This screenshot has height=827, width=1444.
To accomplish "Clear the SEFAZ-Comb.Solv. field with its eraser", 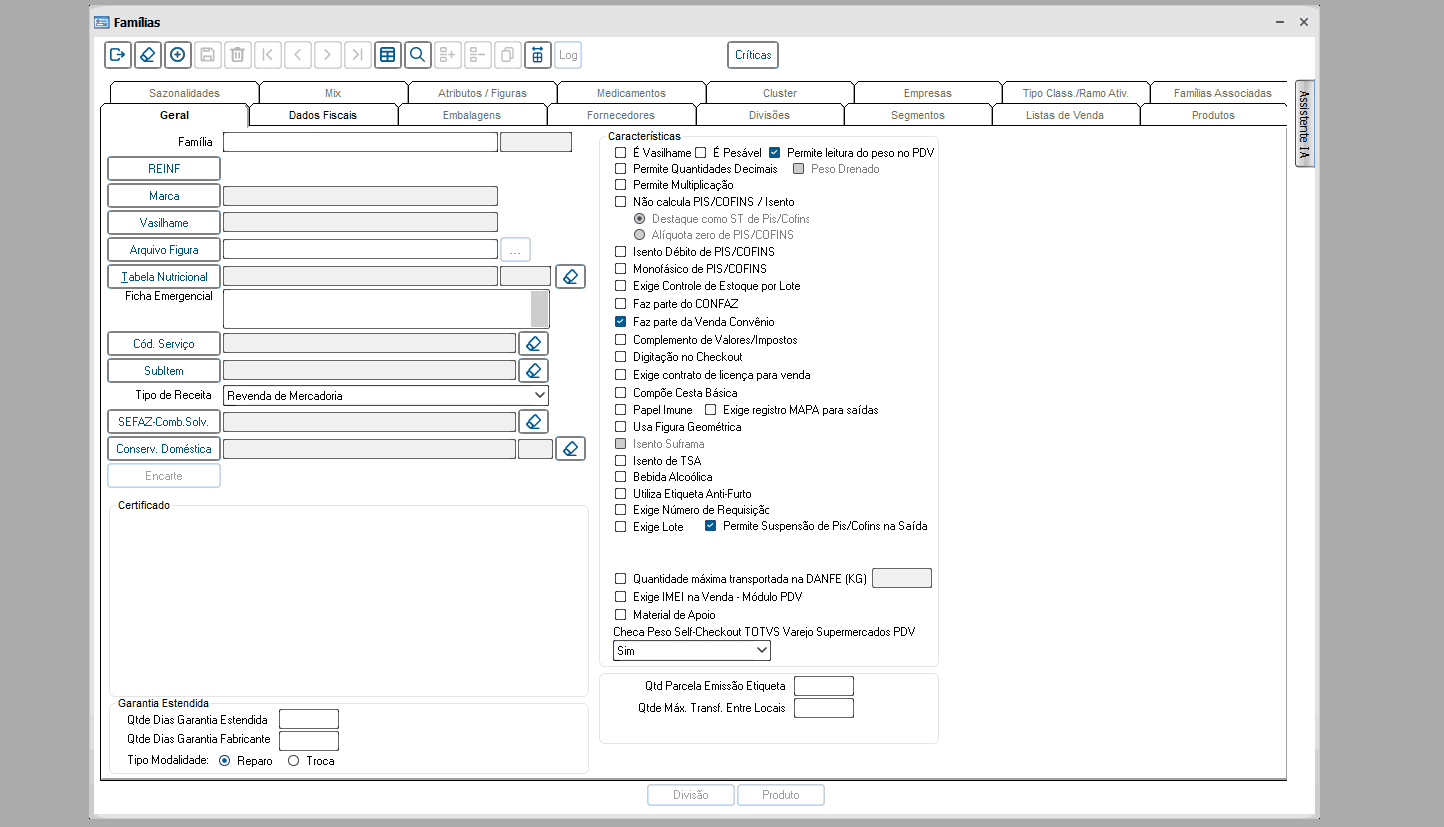I will (533, 422).
